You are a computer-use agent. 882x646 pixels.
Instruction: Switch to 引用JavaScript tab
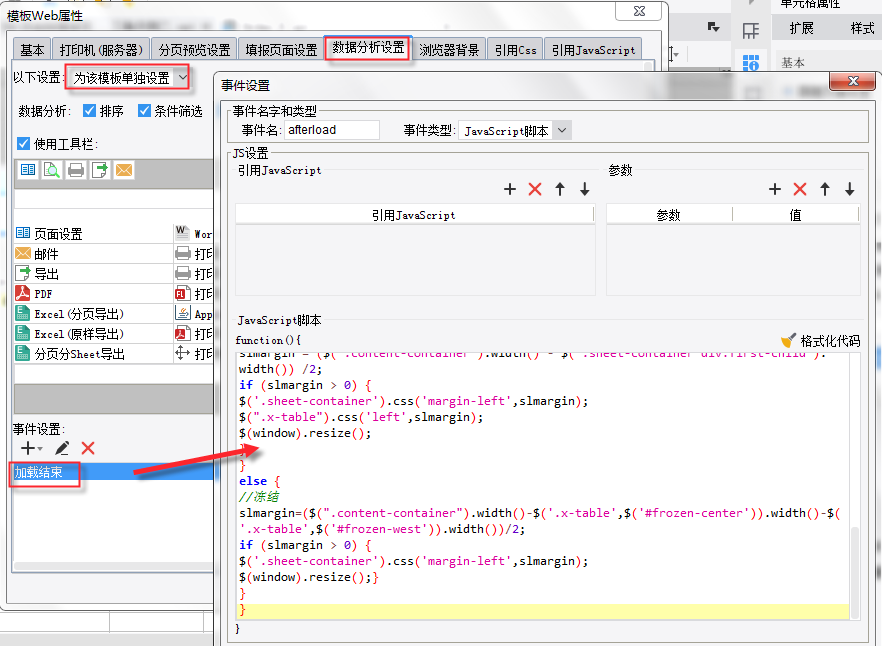click(593, 50)
